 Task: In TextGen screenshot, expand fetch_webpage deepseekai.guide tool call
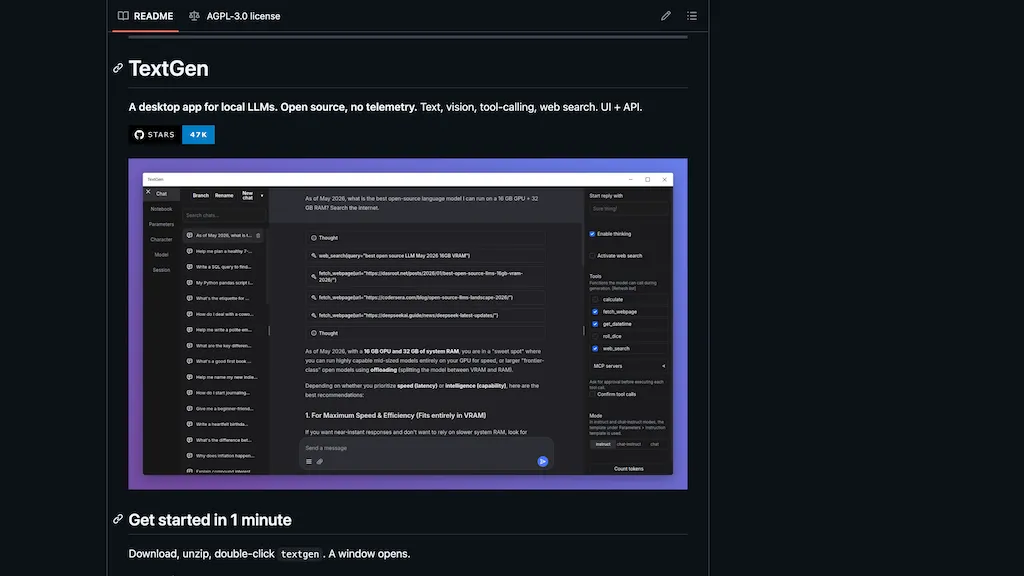[x=426, y=315]
